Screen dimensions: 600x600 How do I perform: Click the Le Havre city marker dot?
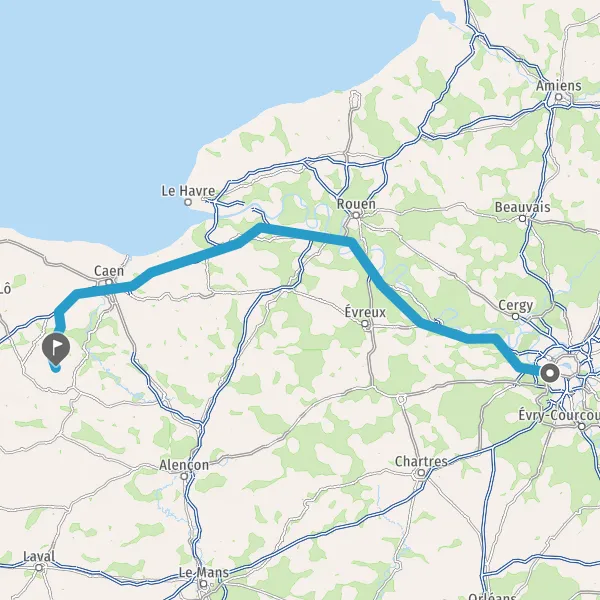click(188, 202)
